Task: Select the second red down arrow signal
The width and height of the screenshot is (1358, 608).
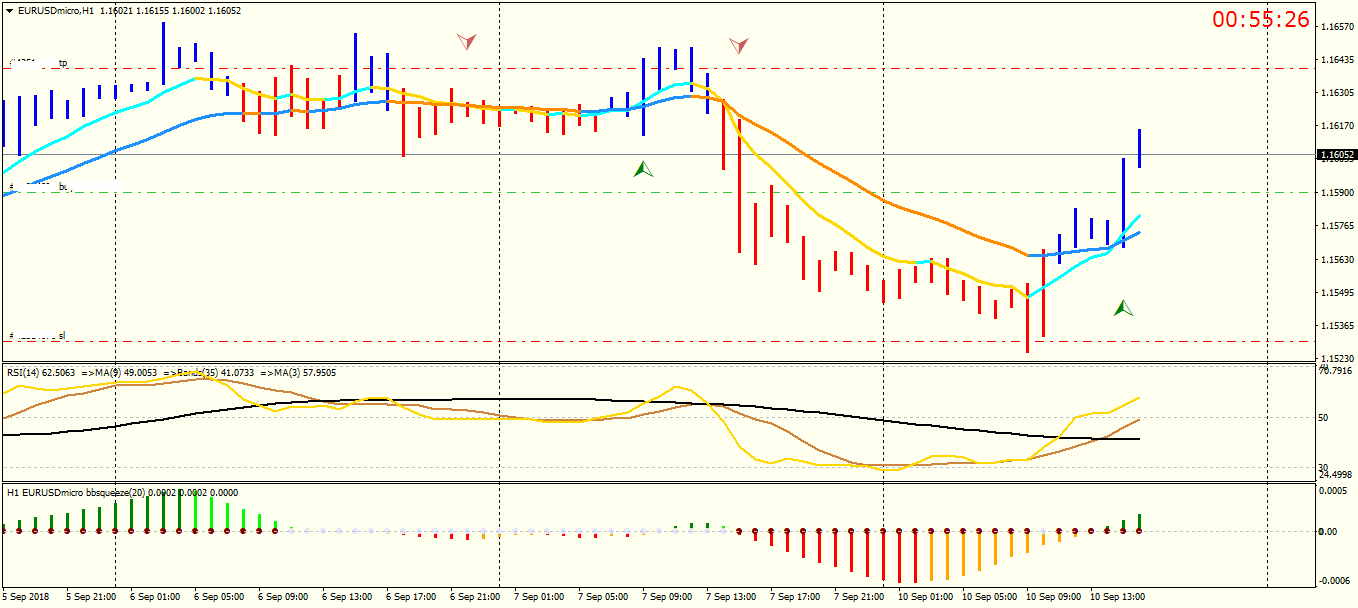Action: tap(738, 44)
